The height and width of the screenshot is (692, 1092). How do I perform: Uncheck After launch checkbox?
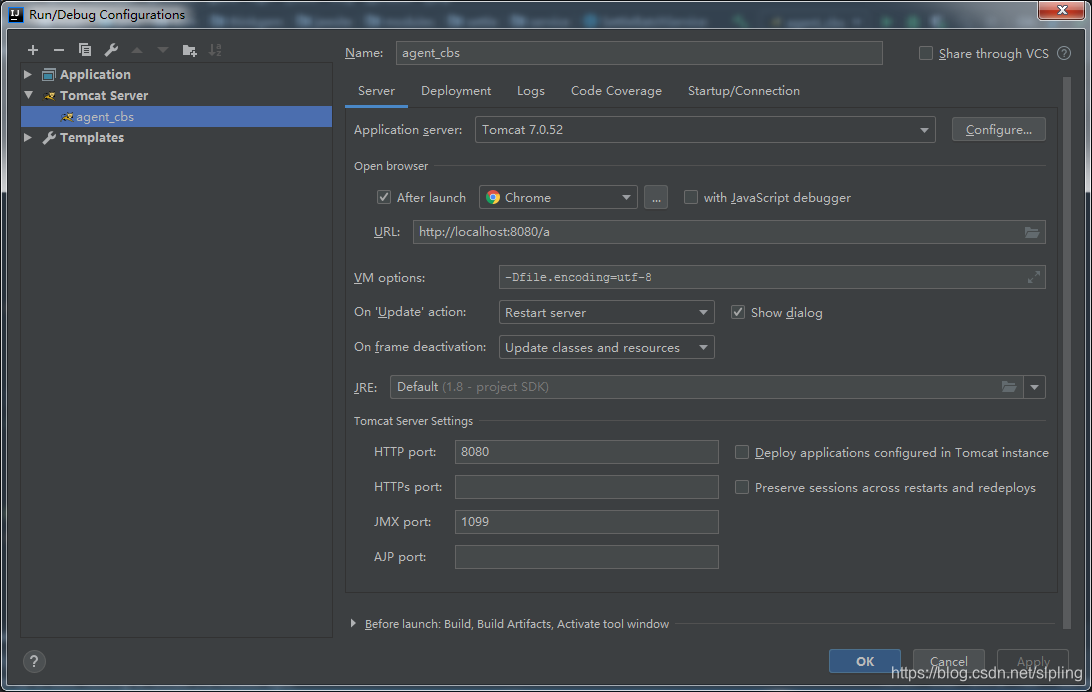(x=384, y=197)
